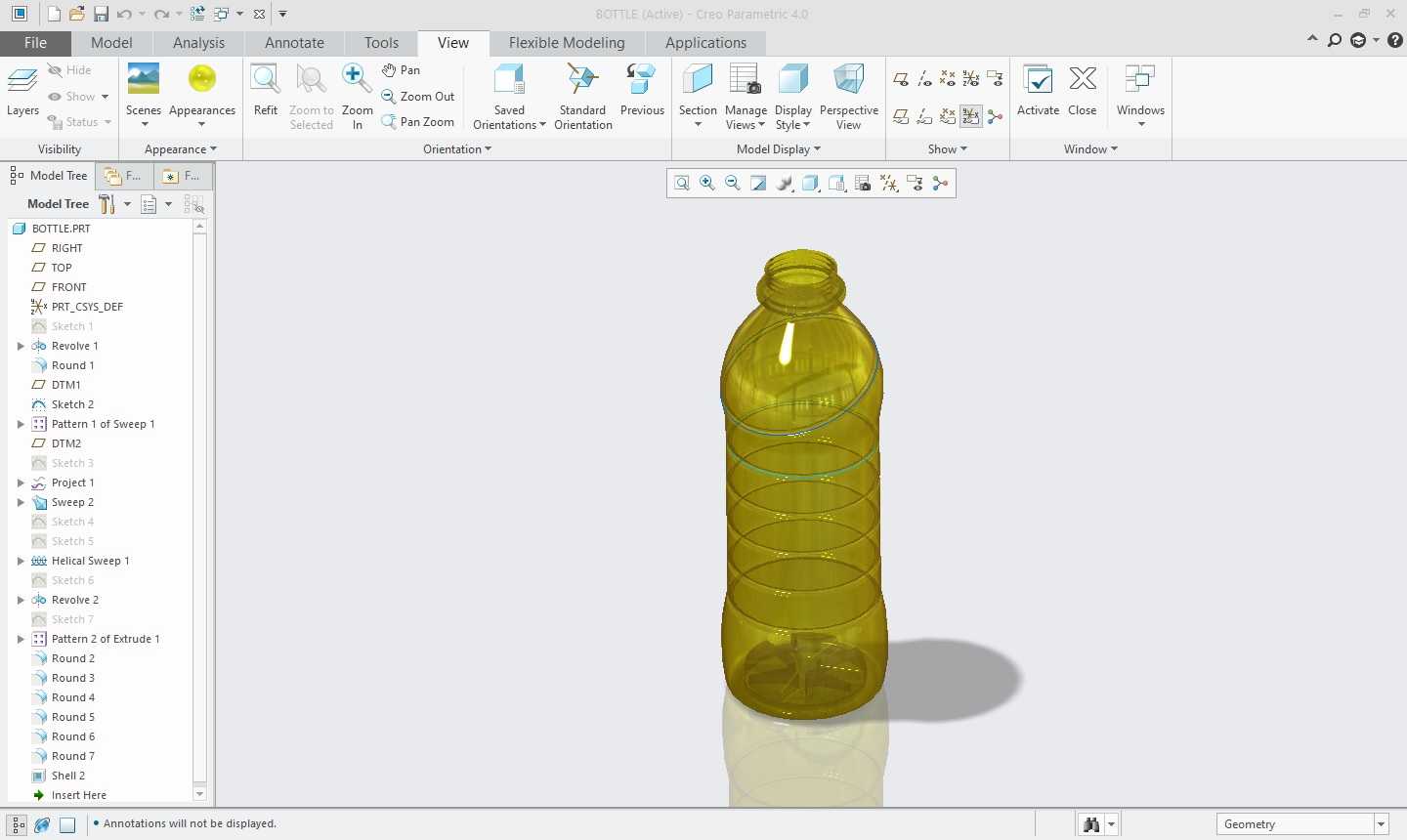The image size is (1407, 840).
Task: Open the Scenes gallery
Action: coord(144,95)
